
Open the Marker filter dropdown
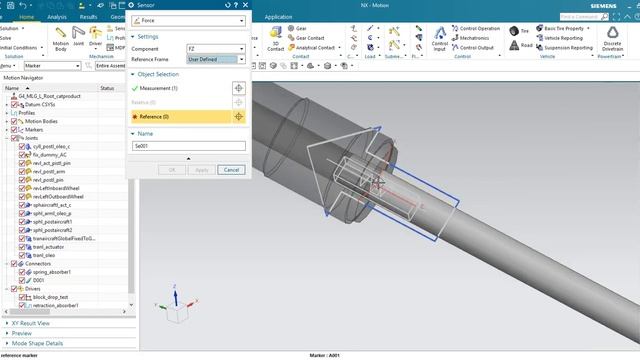[53, 66]
